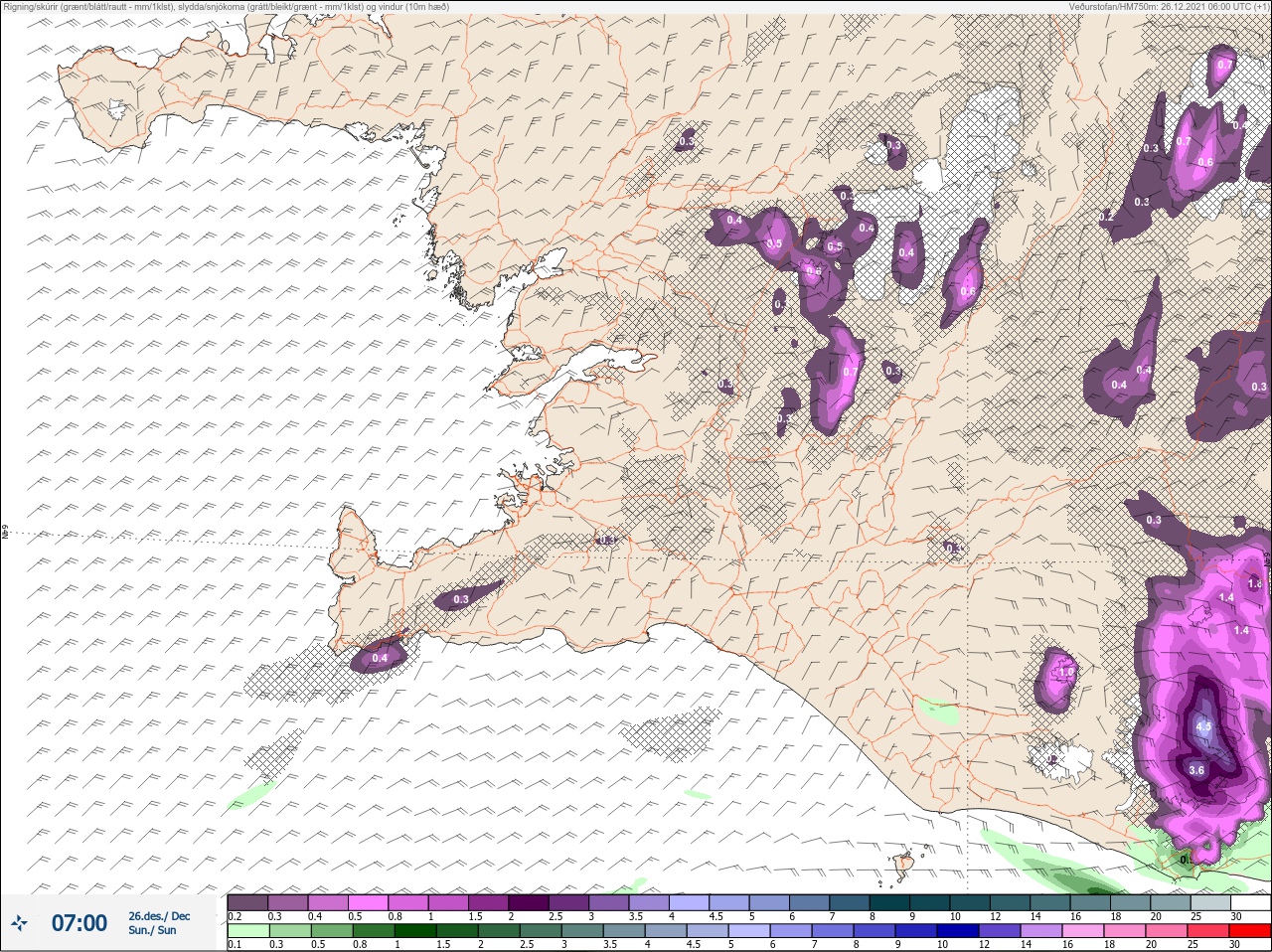Screen dimensions: 1272x952
Task: Click the 0.1 label on the lower rain scale
Action: pos(235,944)
